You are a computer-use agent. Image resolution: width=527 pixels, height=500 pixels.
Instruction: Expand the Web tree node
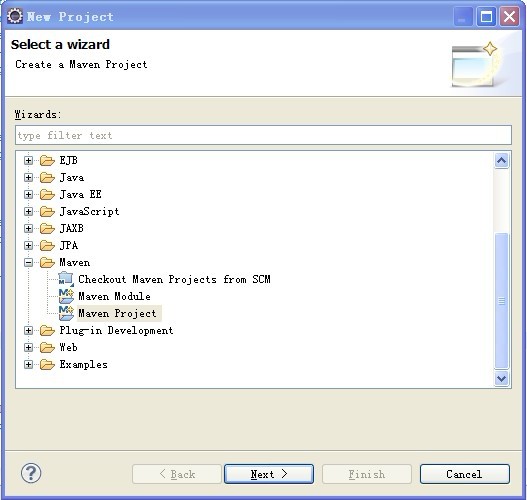pyautogui.click(x=29, y=347)
